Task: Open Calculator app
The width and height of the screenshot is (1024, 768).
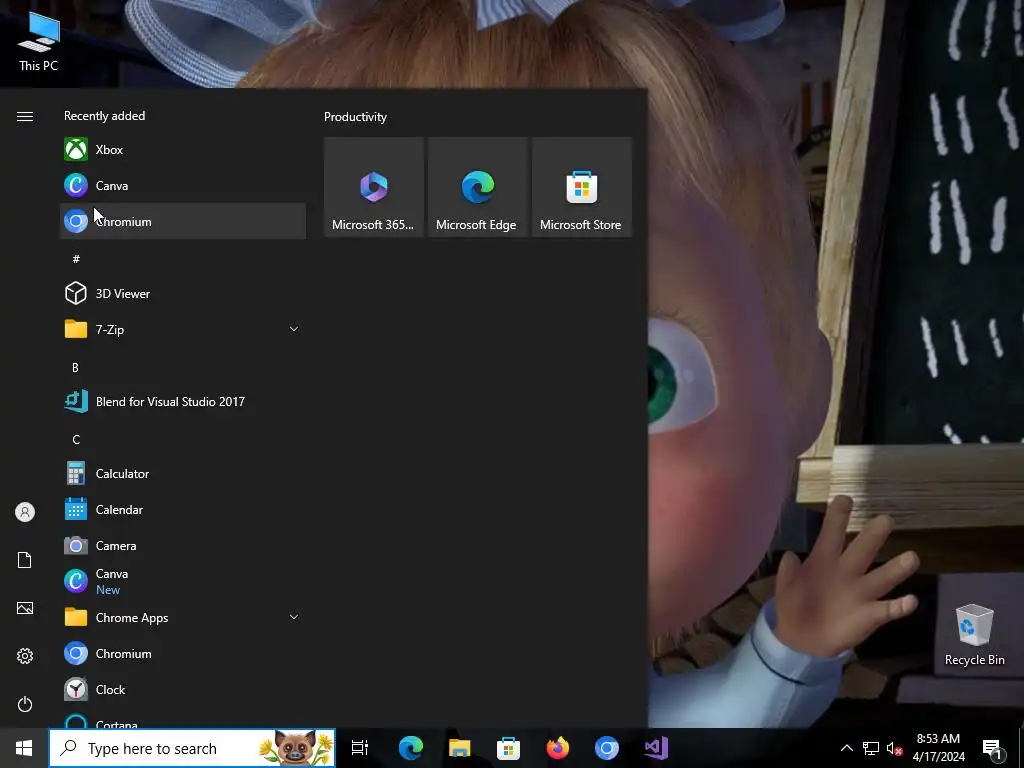Action: 182,473
